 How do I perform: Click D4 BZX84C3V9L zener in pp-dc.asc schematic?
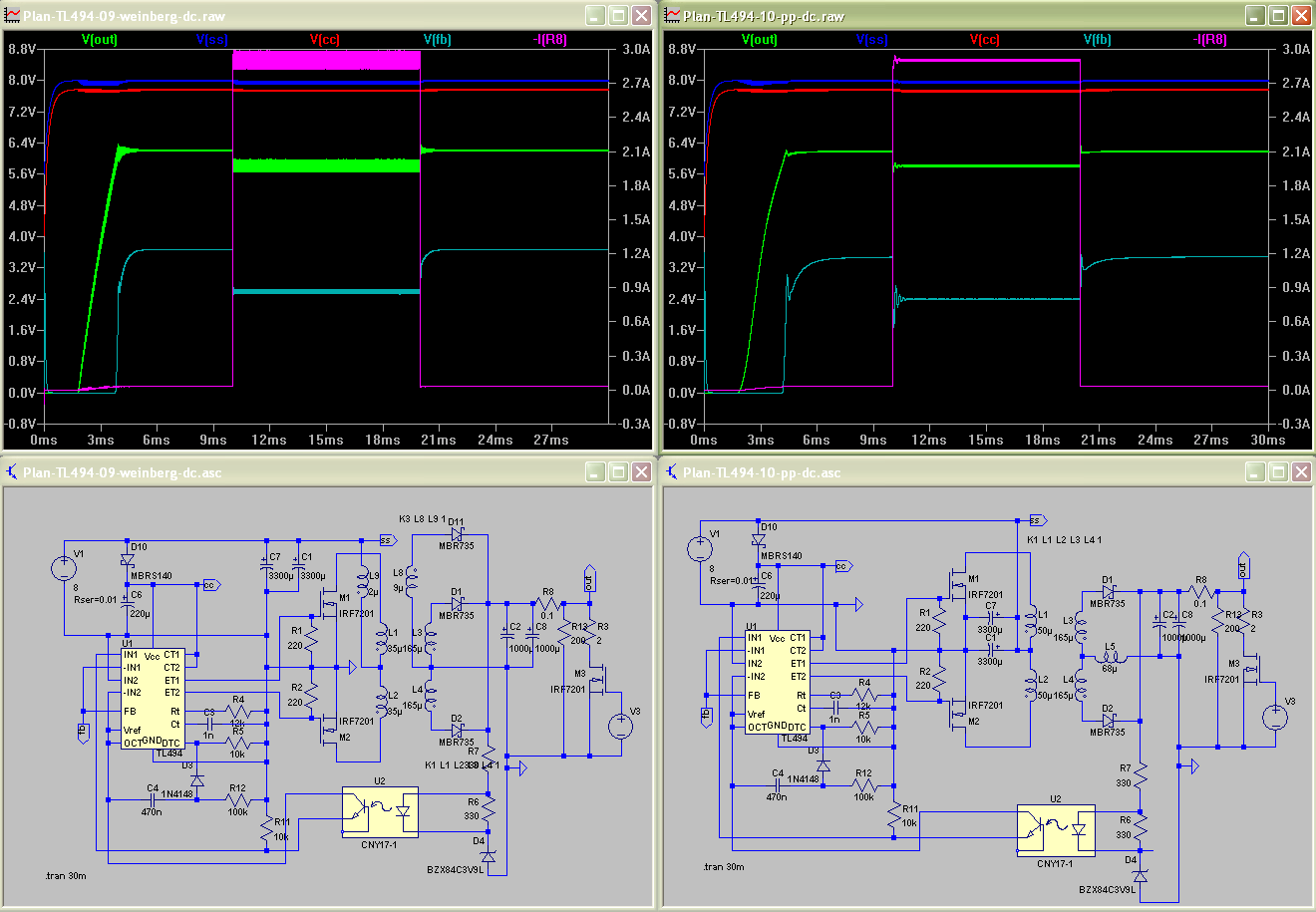coord(1141,875)
